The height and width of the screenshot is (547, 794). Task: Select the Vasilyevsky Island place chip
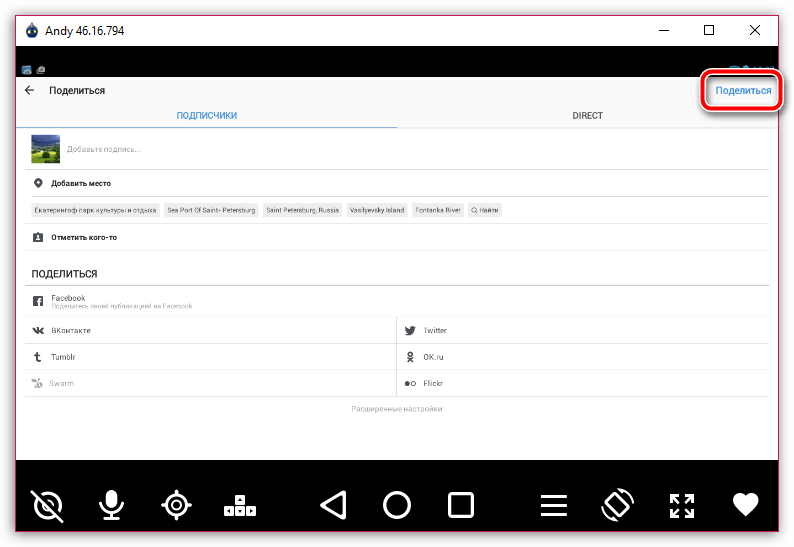pyautogui.click(x=377, y=210)
